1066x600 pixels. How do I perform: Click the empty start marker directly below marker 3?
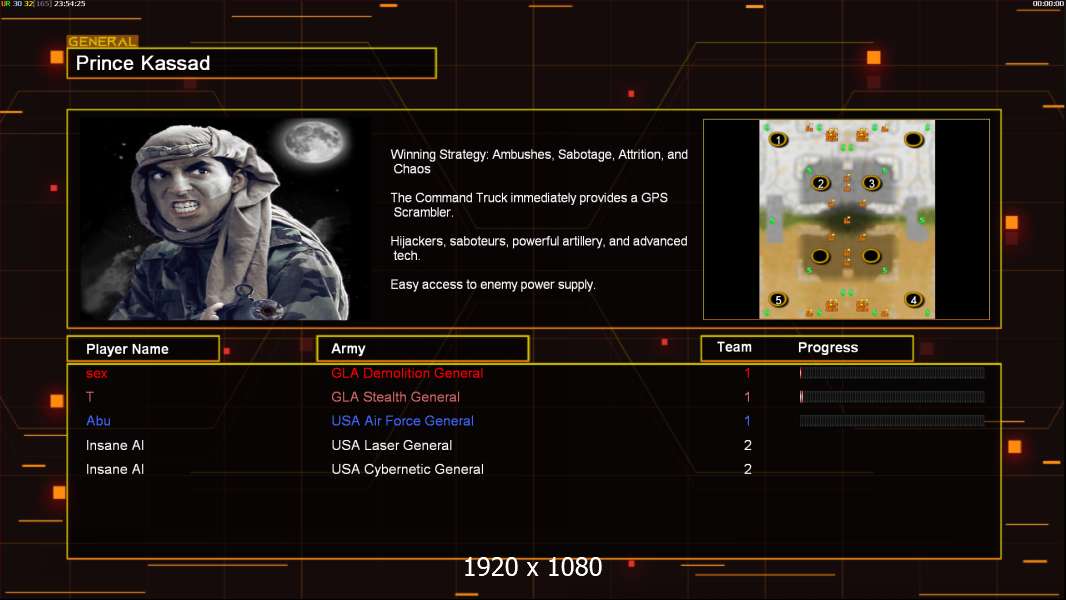click(872, 256)
